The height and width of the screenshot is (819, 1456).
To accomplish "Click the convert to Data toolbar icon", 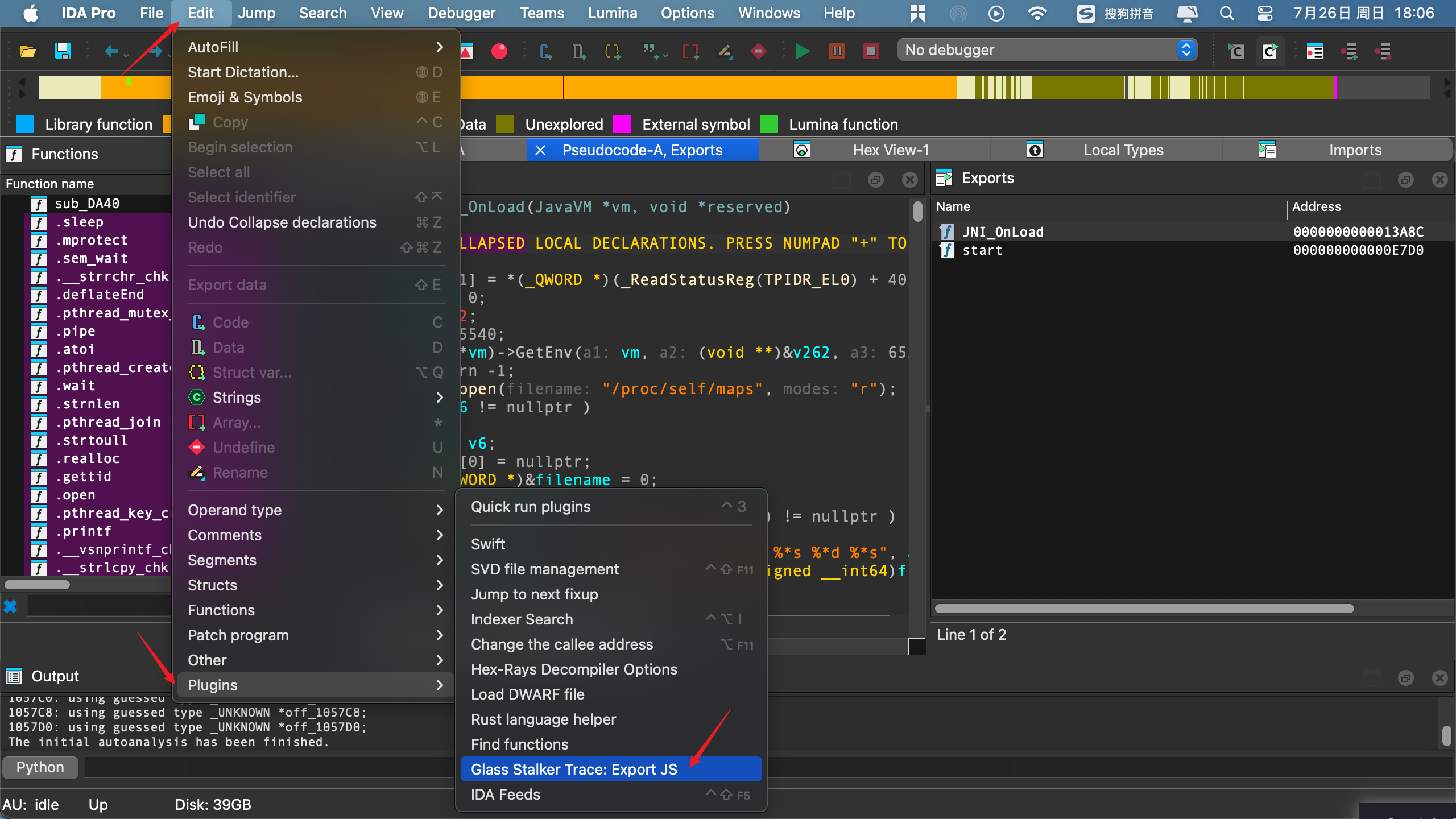I will tap(578, 51).
